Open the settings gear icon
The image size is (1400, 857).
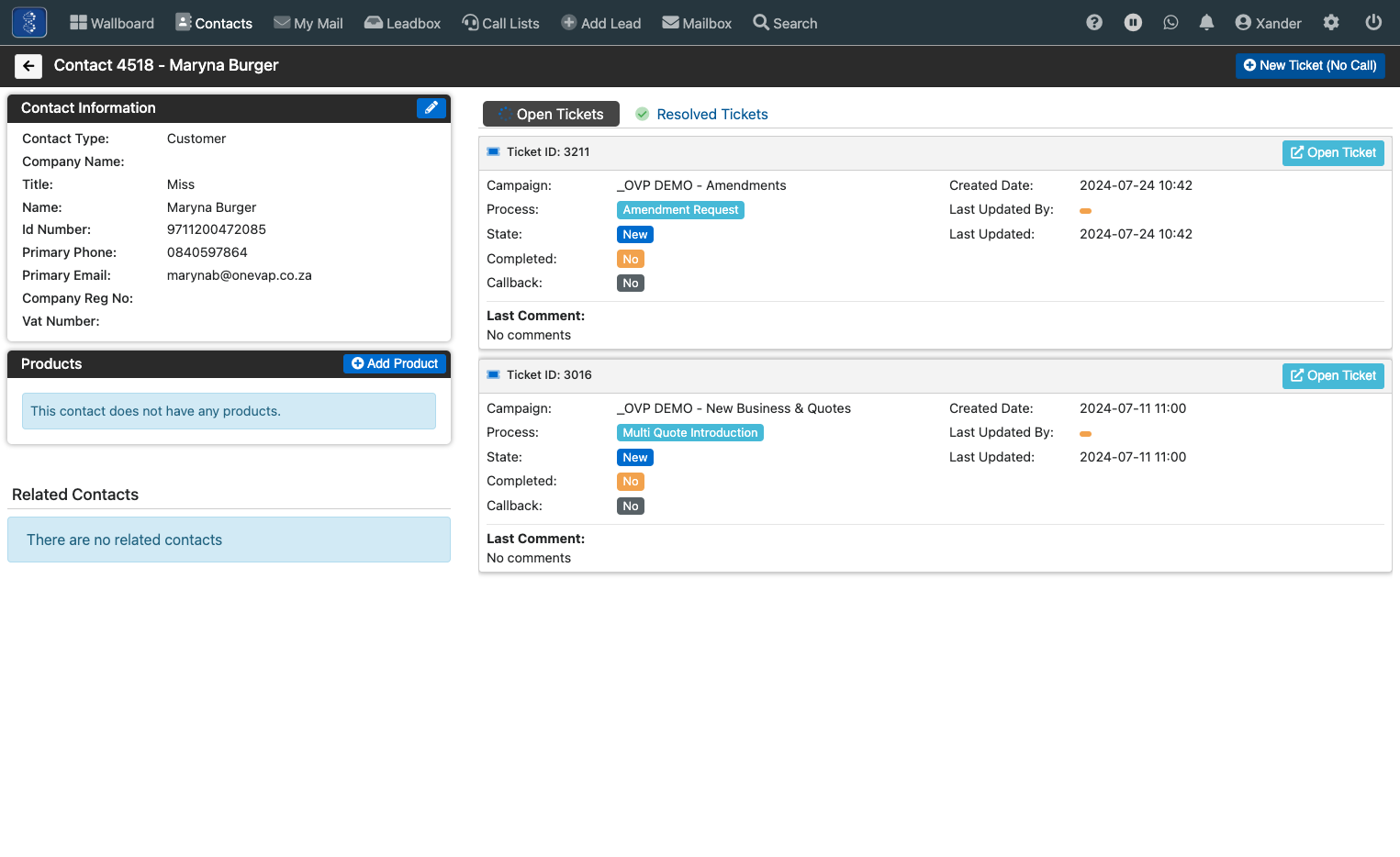point(1331,23)
